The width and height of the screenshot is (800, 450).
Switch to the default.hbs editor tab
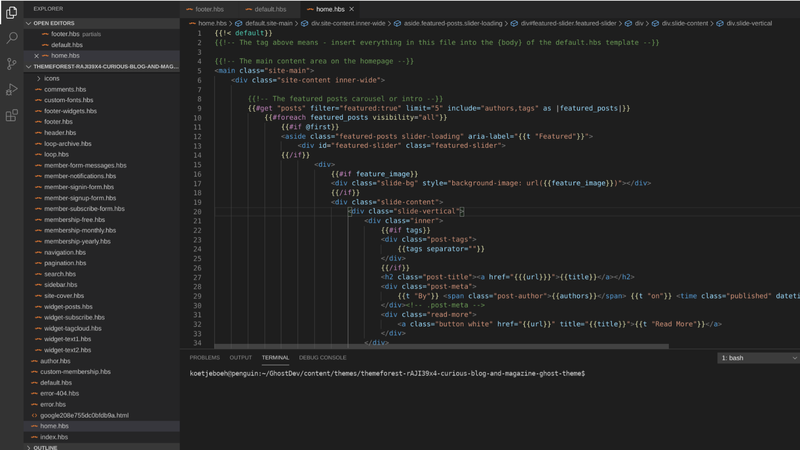[270, 9]
